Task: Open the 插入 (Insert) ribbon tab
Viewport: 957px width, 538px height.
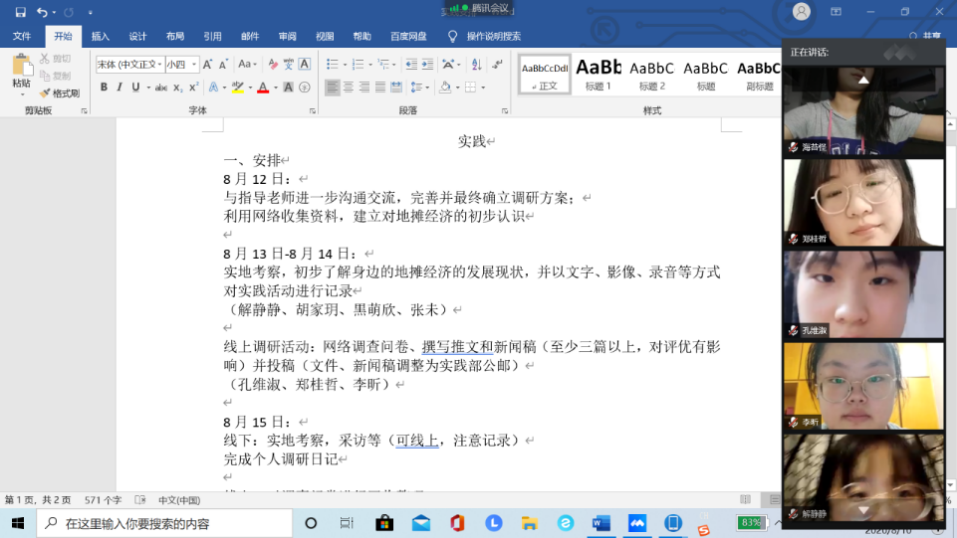Action: click(100, 36)
